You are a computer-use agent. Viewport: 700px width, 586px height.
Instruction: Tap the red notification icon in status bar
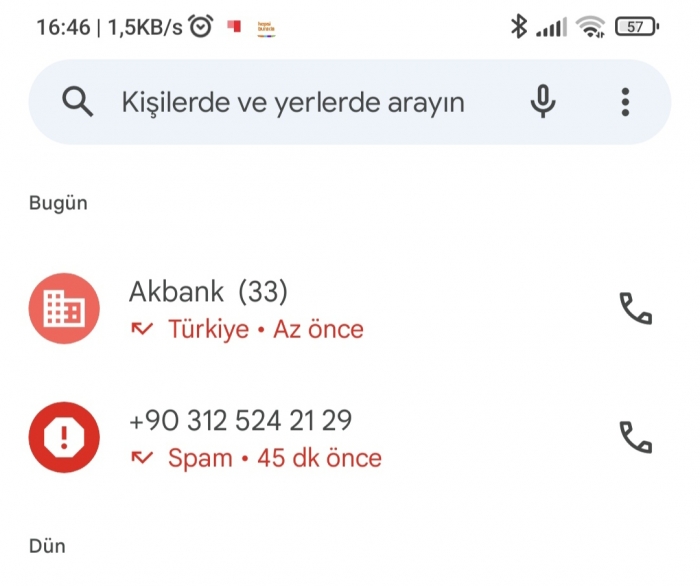pos(234,26)
